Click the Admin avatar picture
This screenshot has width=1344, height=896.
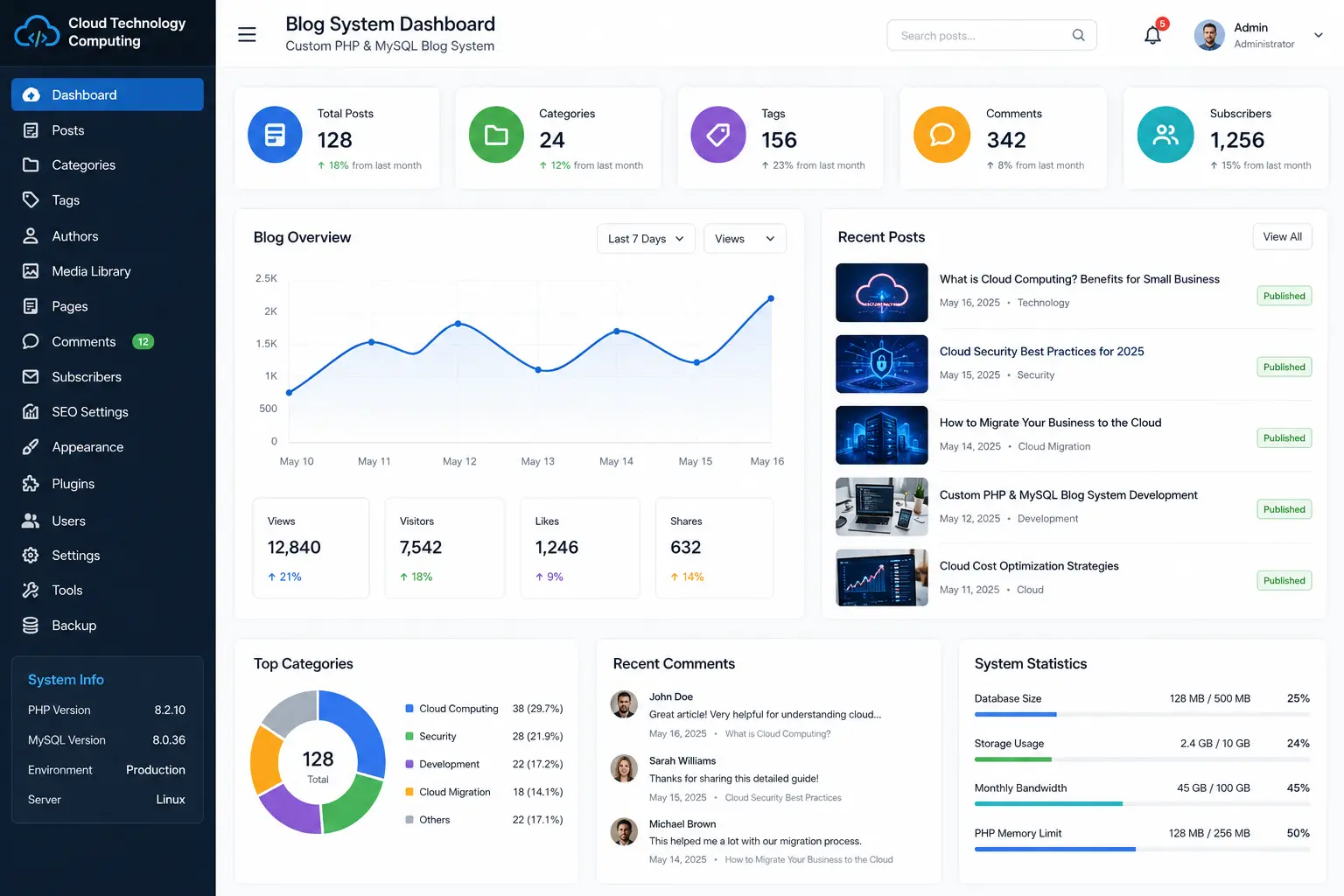(1209, 35)
